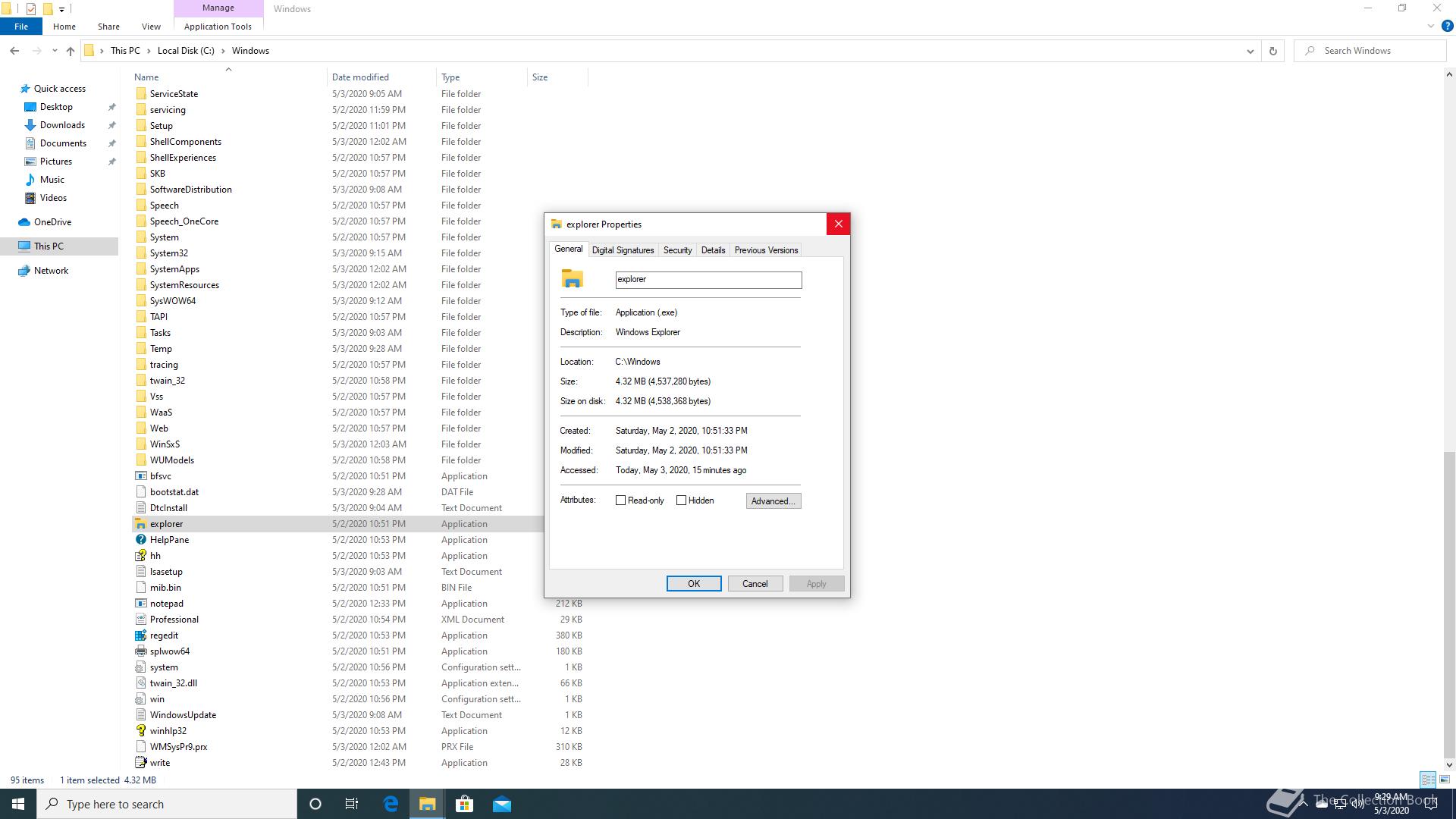Click the HelpPane question mark icon

(140, 540)
